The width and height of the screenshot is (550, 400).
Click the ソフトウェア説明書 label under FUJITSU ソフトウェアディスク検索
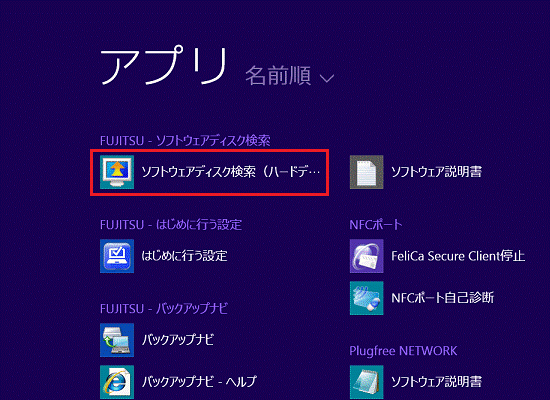(437, 172)
